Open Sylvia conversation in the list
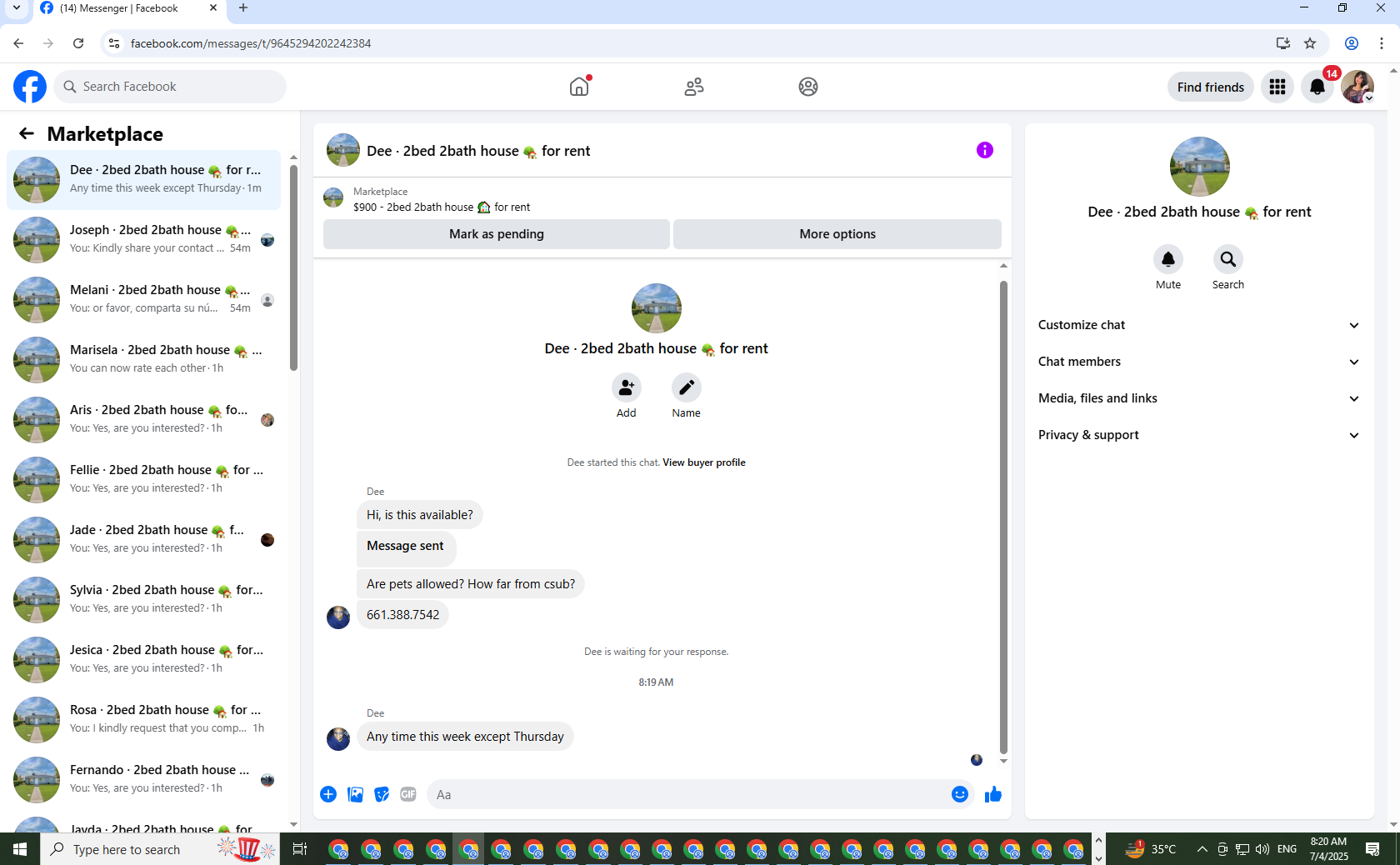 click(x=143, y=599)
